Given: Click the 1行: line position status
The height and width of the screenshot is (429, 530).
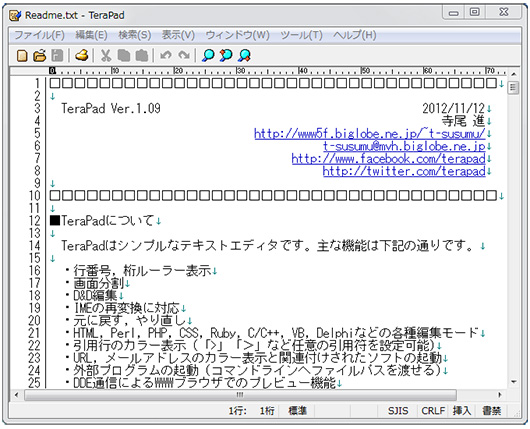Looking at the screenshot, I should pos(238,411).
